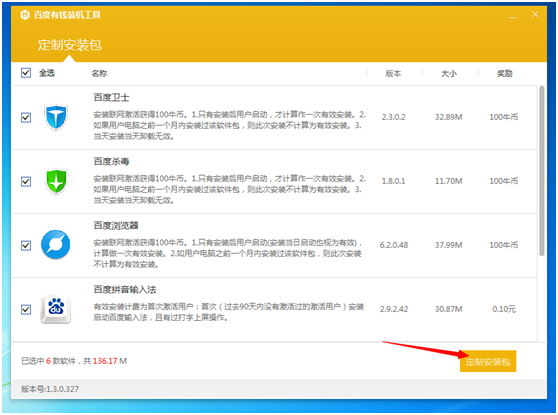
Task: Click the software list vertical scrollbar
Action: 542,171
